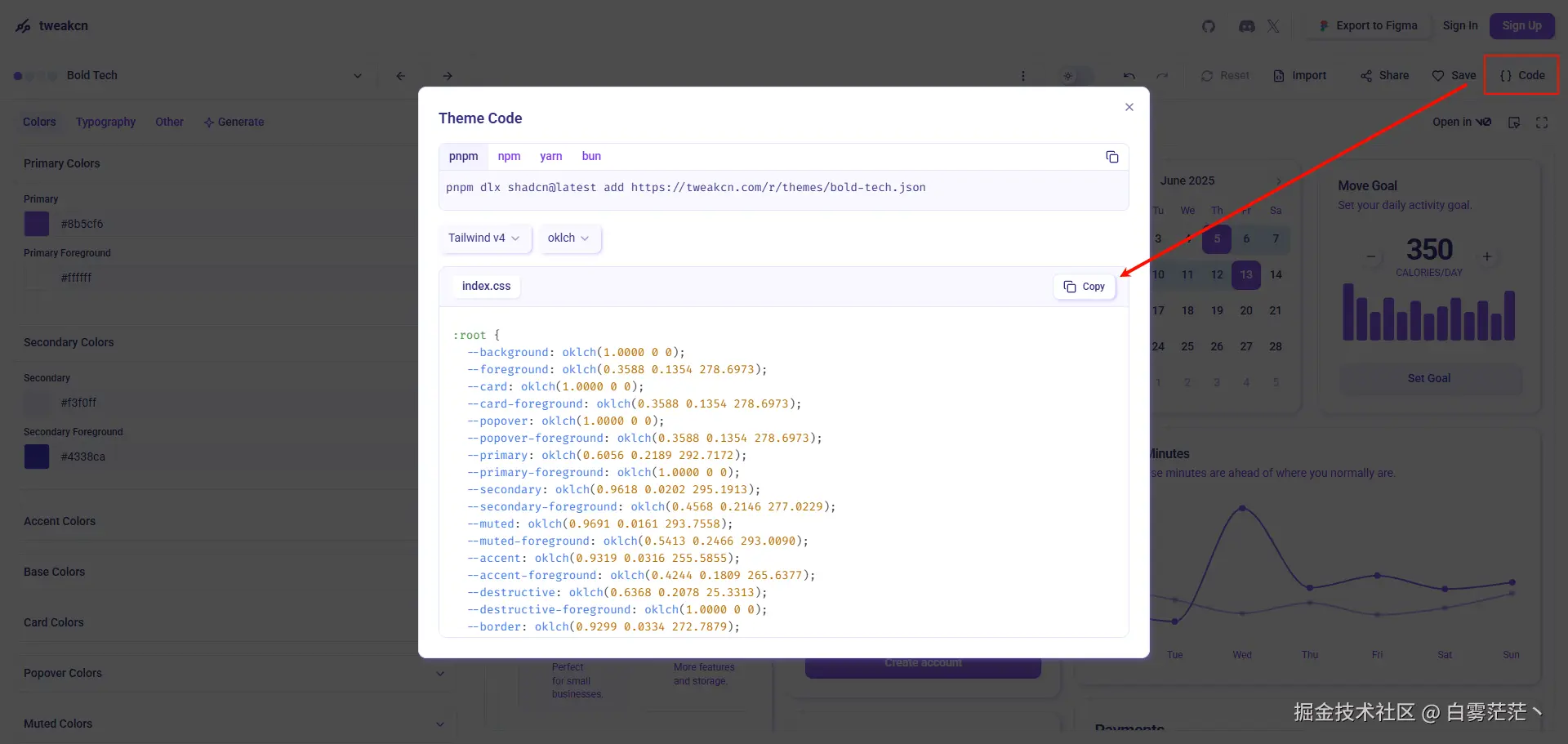Switch to the Other tab
The width and height of the screenshot is (1568, 744).
170,123
